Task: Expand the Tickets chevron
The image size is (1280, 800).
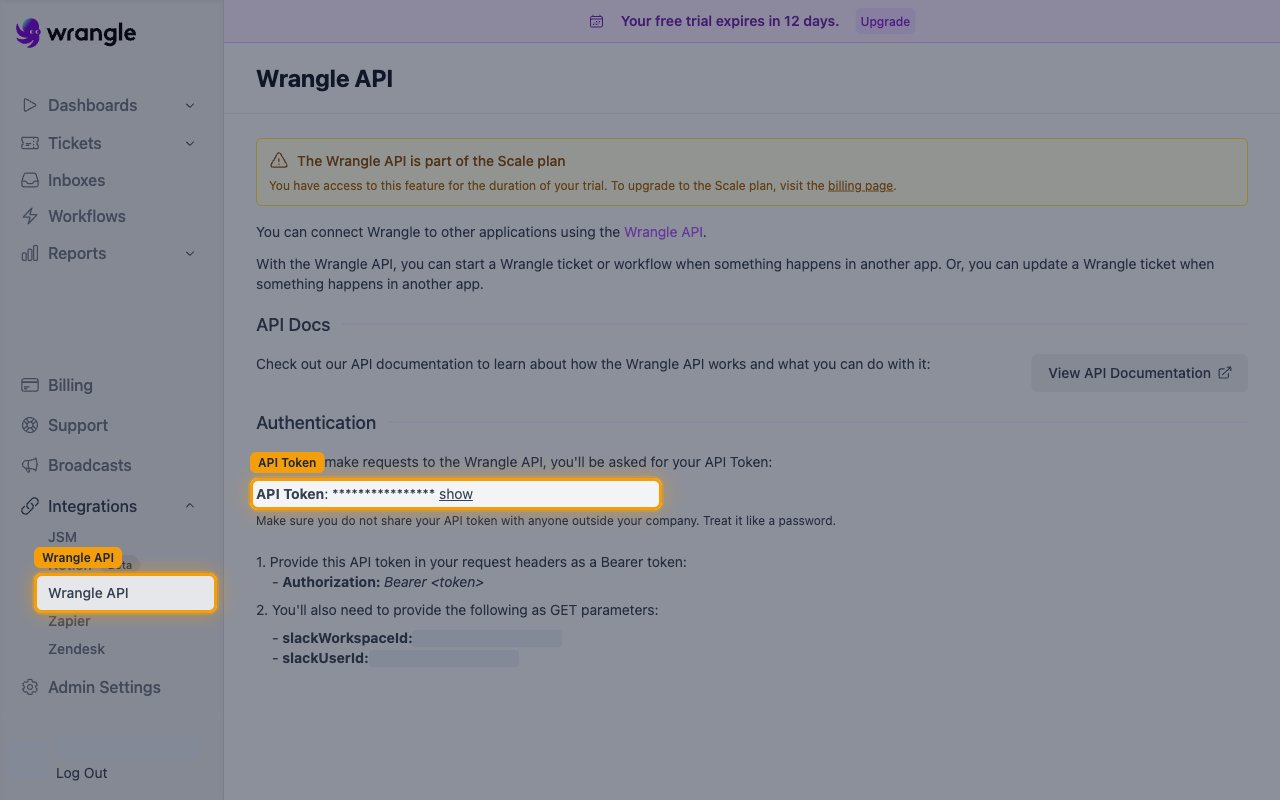Action: point(190,143)
